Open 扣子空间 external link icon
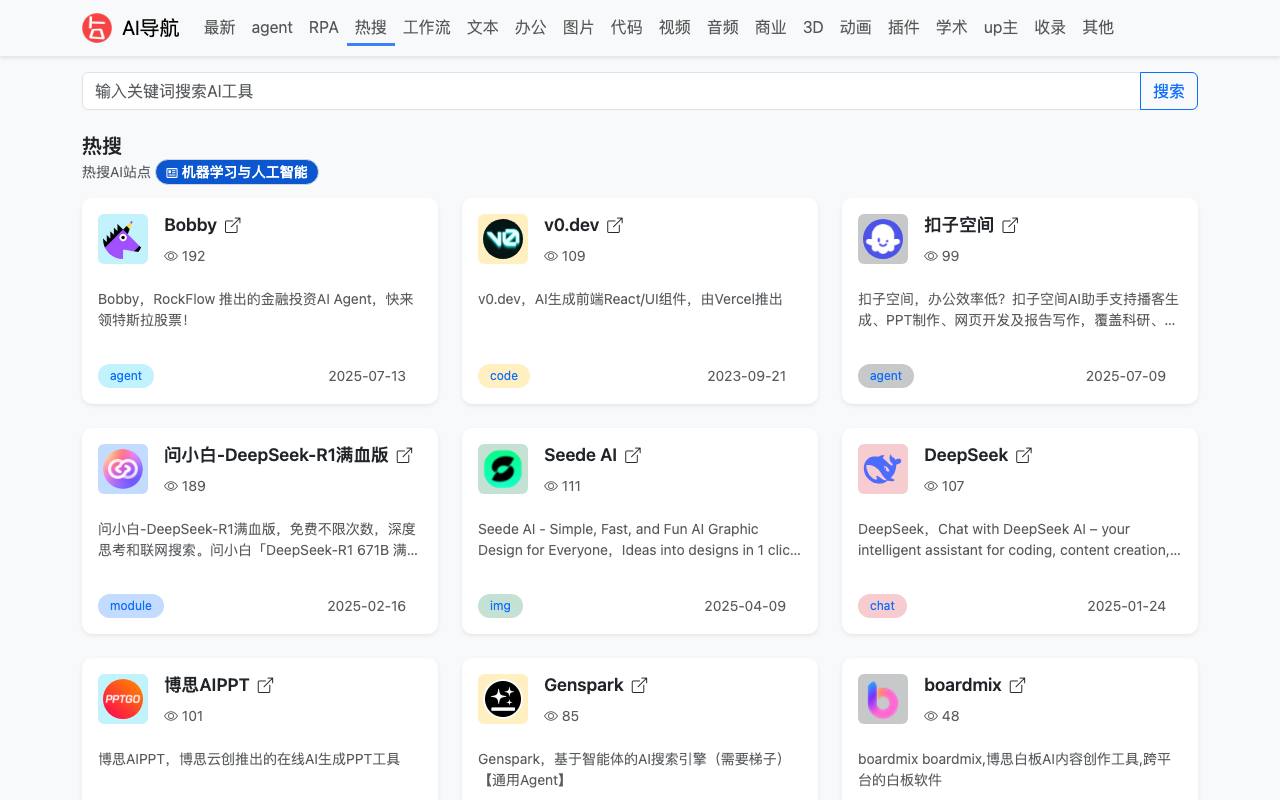1280x800 pixels. click(x=1010, y=225)
